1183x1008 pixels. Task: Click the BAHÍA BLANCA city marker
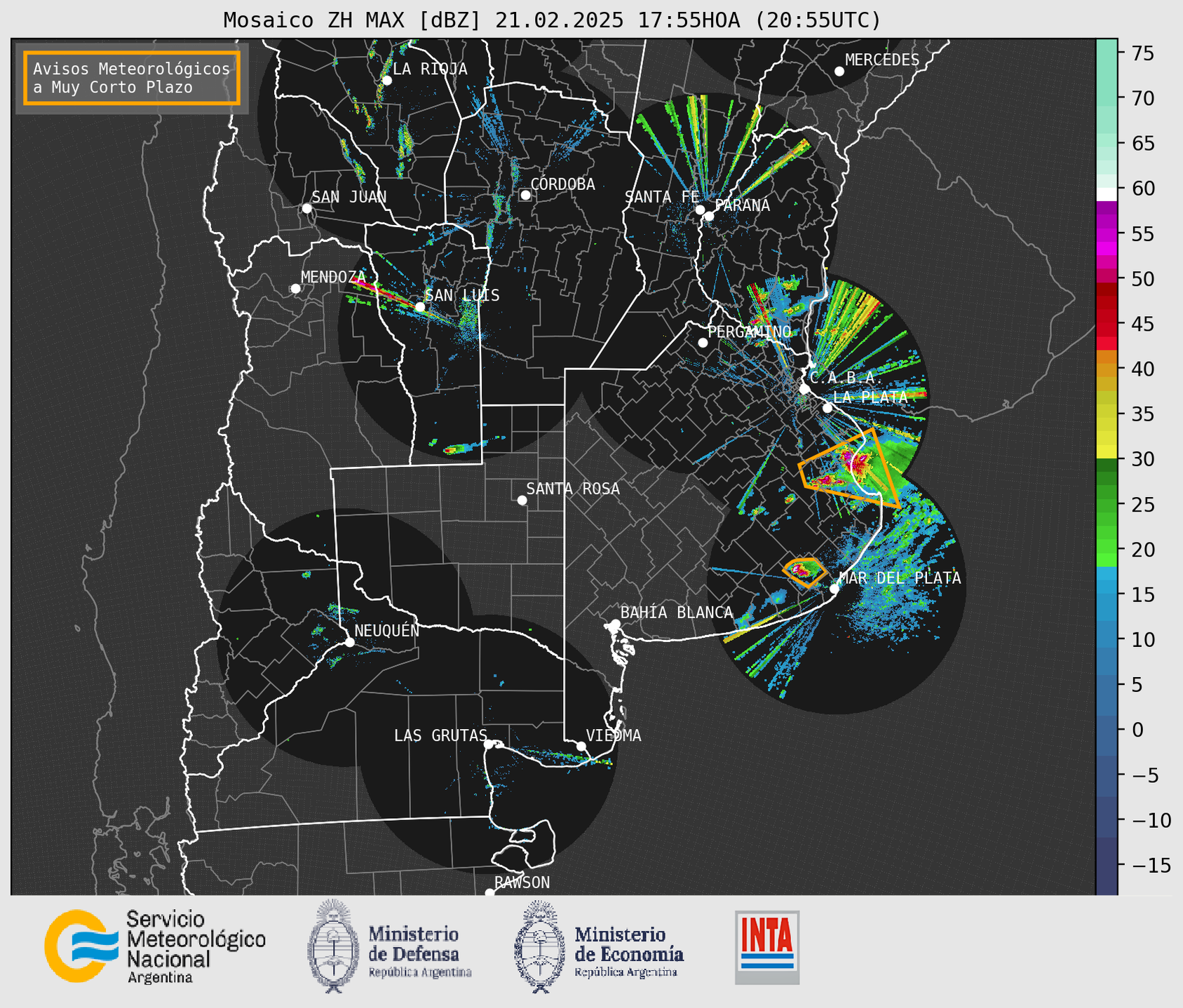pyautogui.click(x=615, y=624)
